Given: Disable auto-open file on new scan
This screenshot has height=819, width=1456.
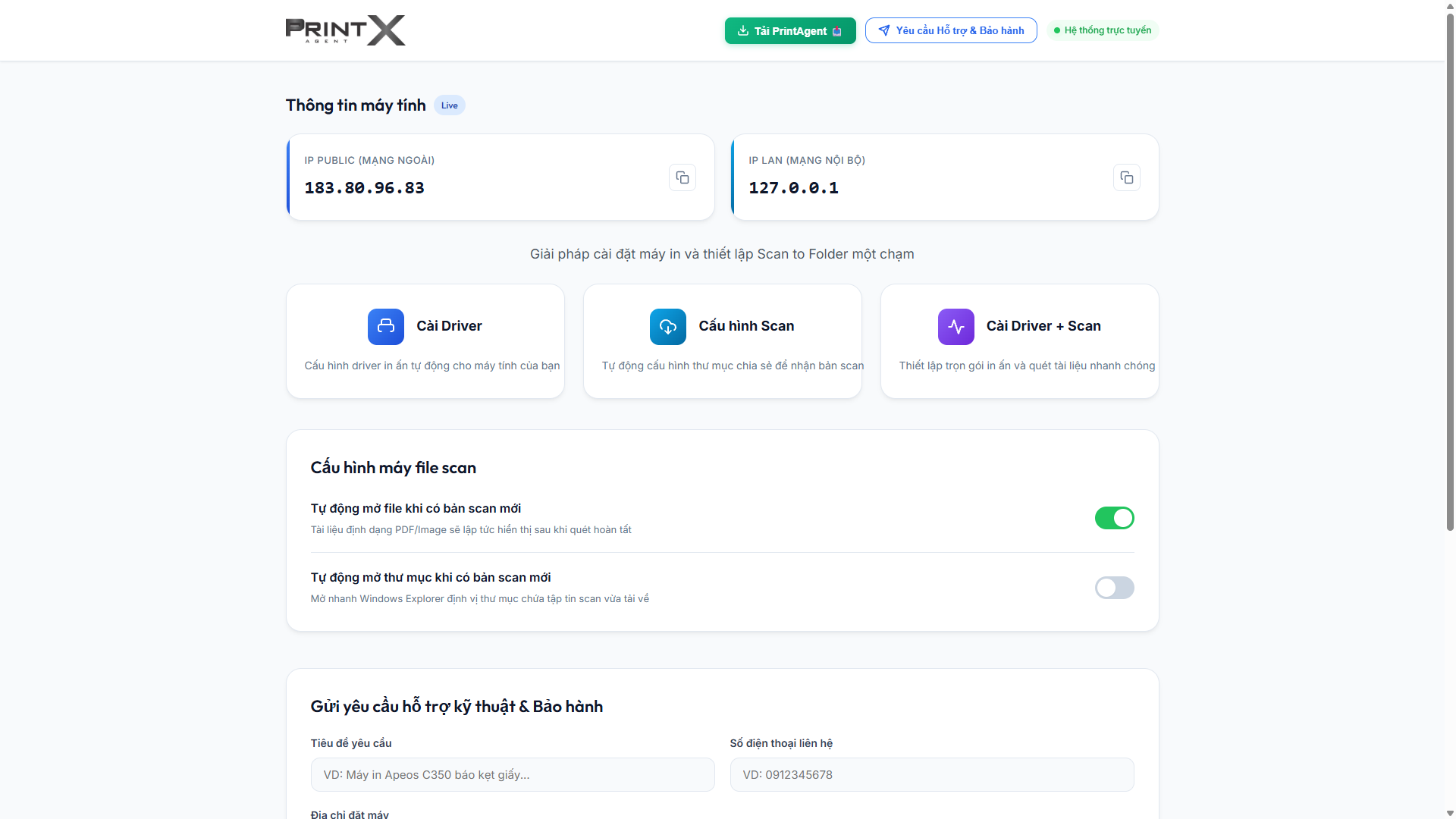Looking at the screenshot, I should 1115,518.
